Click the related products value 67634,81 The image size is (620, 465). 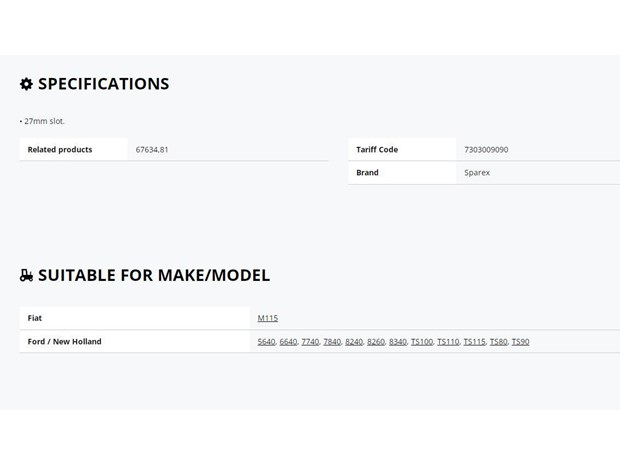tap(152, 149)
